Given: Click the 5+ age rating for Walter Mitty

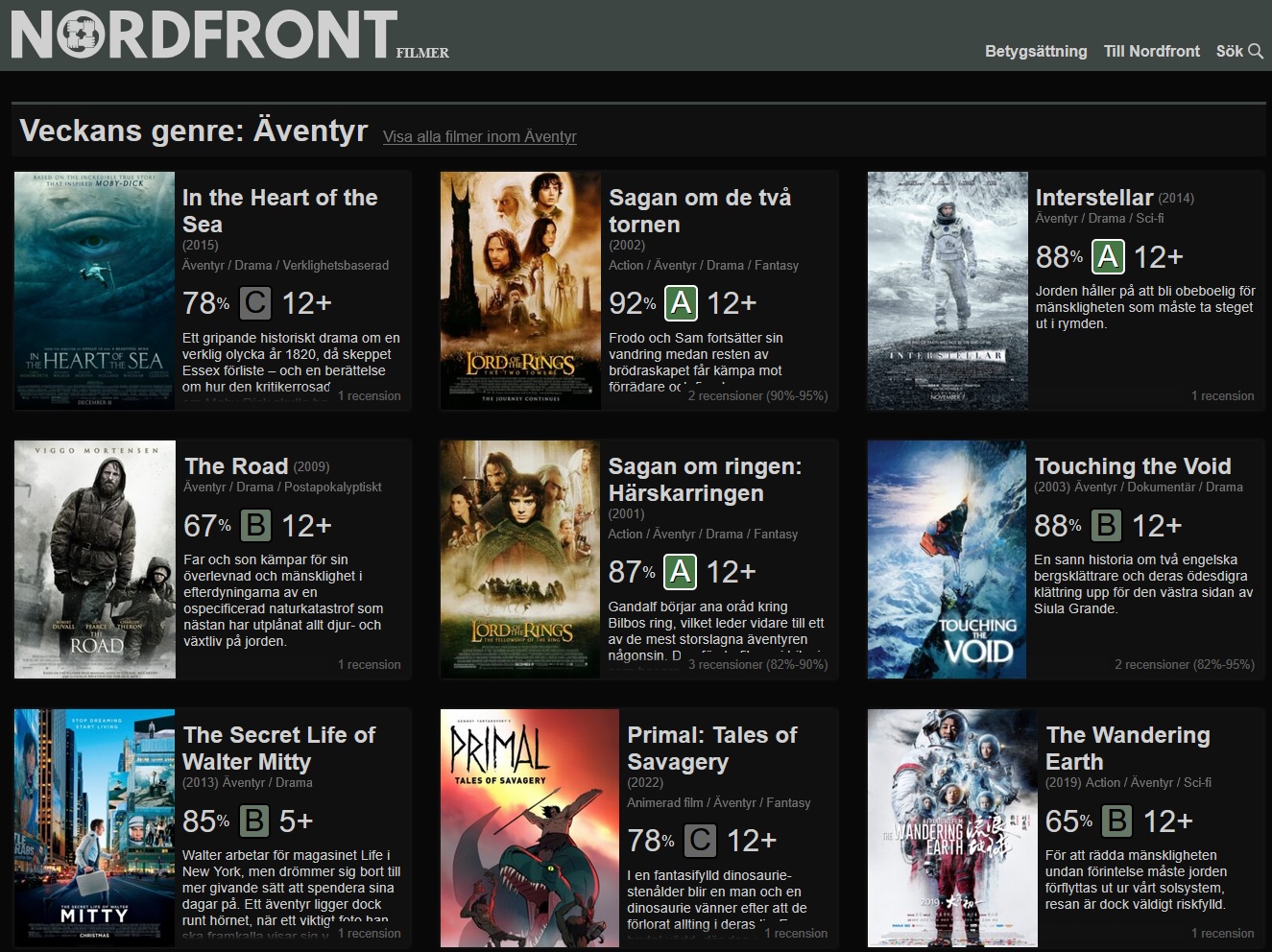Looking at the screenshot, I should (297, 821).
